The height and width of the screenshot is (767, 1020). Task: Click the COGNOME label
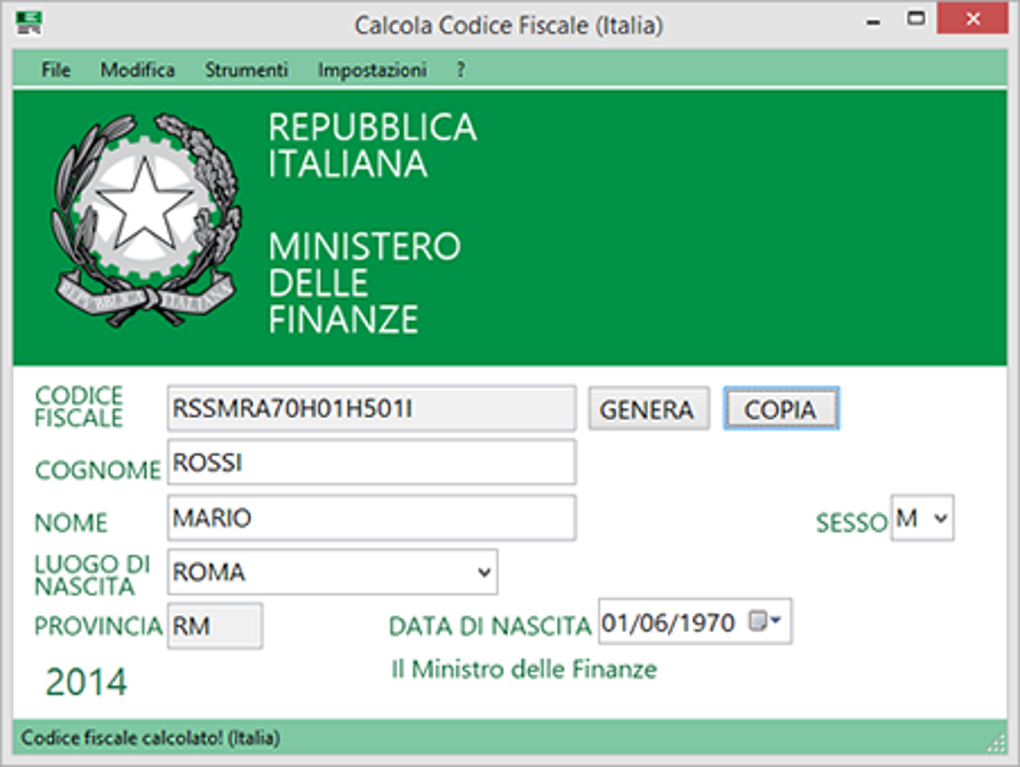[98, 470]
